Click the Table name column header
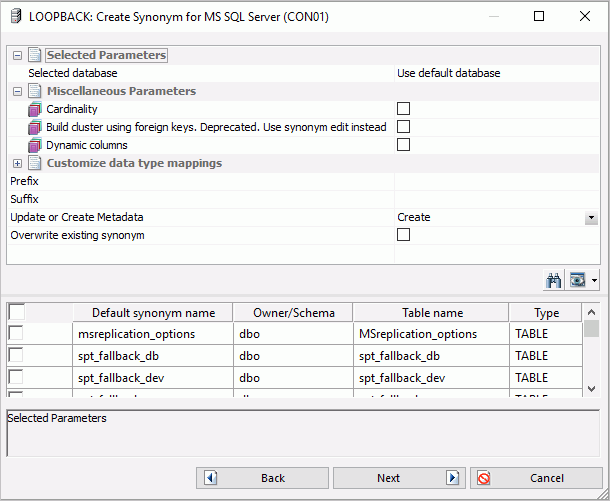 (432, 313)
